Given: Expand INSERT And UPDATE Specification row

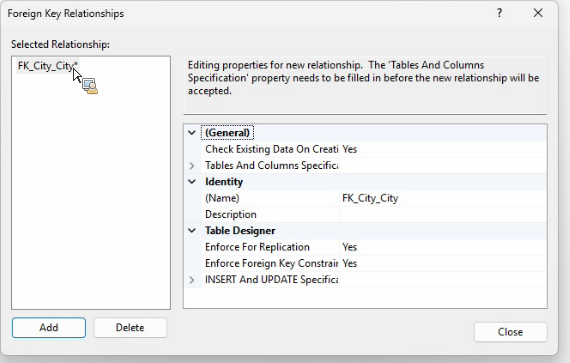Looking at the screenshot, I should [x=192, y=280].
